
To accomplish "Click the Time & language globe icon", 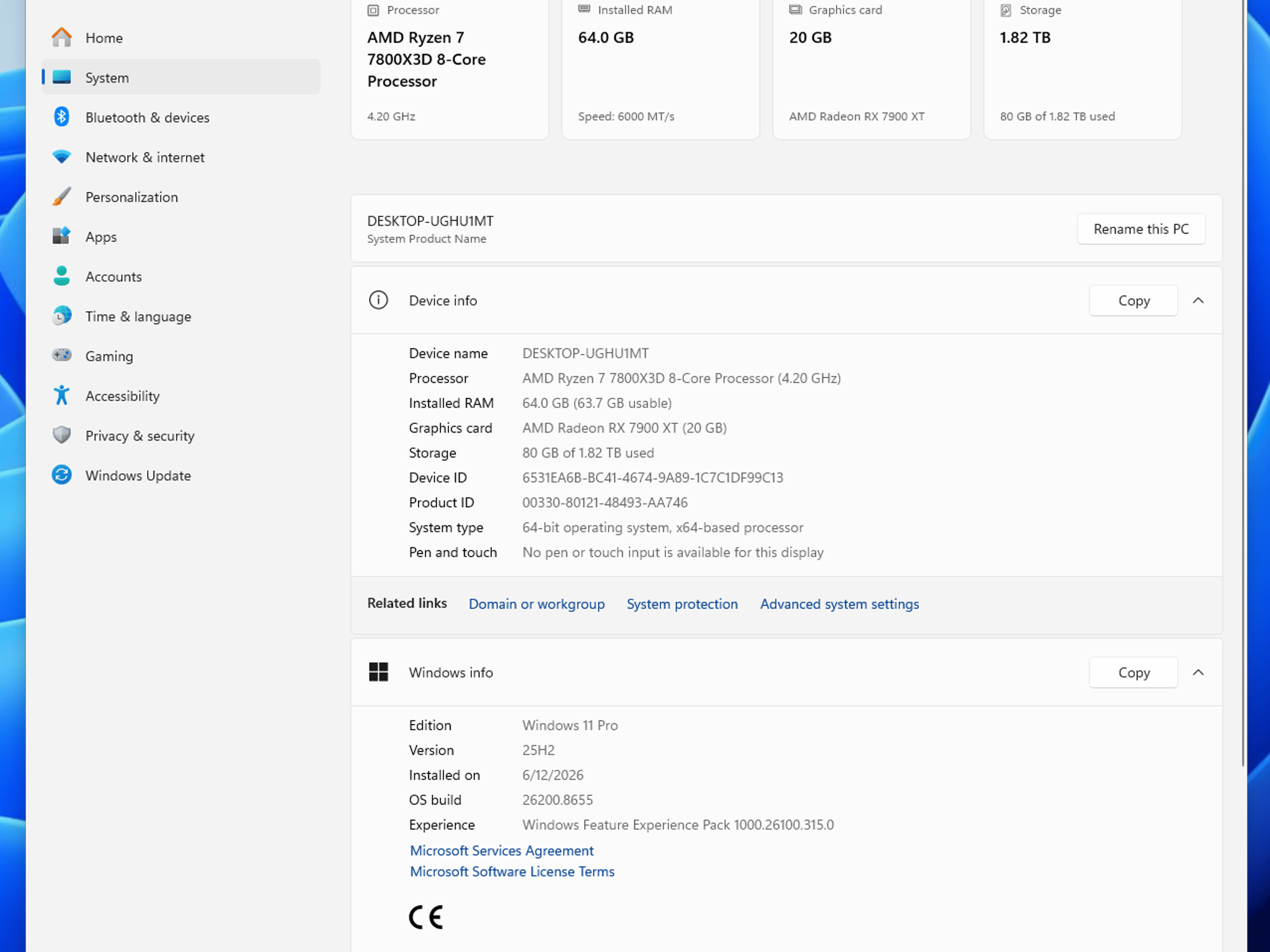I will [x=61, y=315].
